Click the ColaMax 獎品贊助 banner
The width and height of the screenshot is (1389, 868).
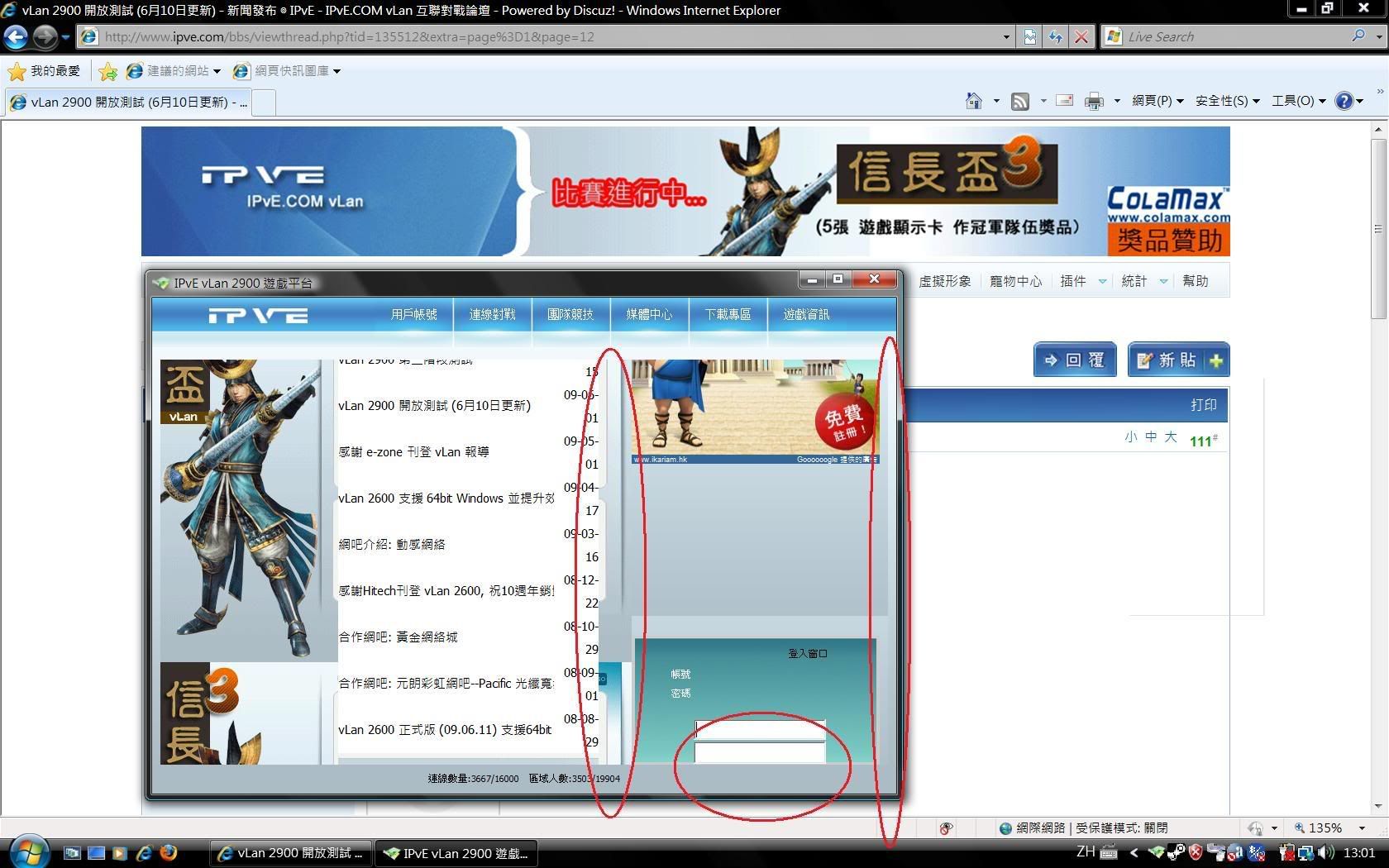(1168, 220)
